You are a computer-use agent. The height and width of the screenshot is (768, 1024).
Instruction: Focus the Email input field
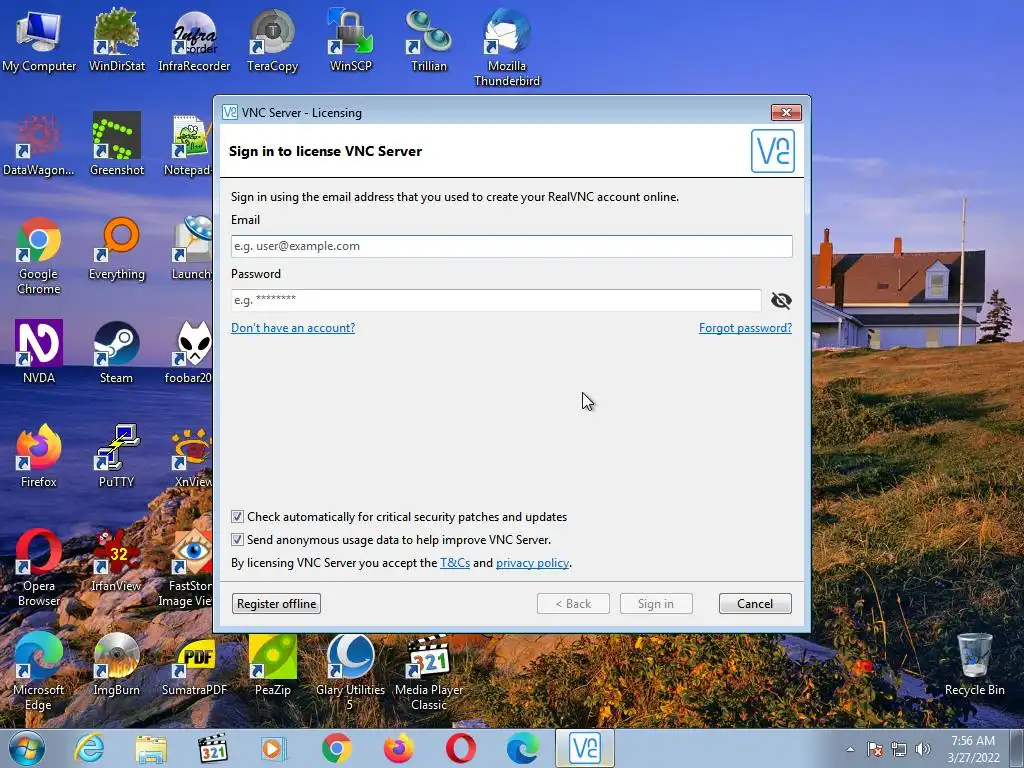tap(511, 246)
